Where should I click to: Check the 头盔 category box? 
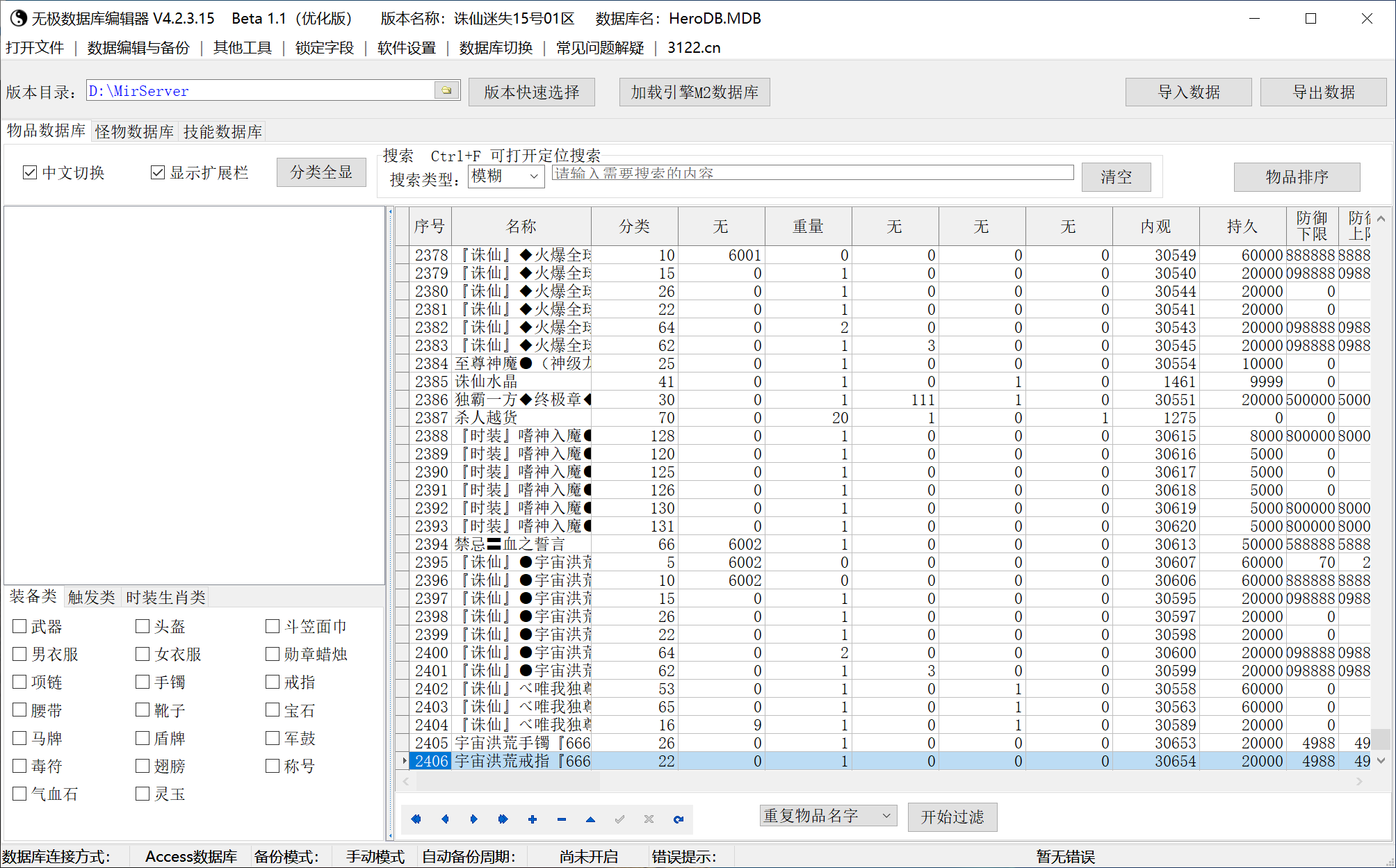(x=143, y=626)
